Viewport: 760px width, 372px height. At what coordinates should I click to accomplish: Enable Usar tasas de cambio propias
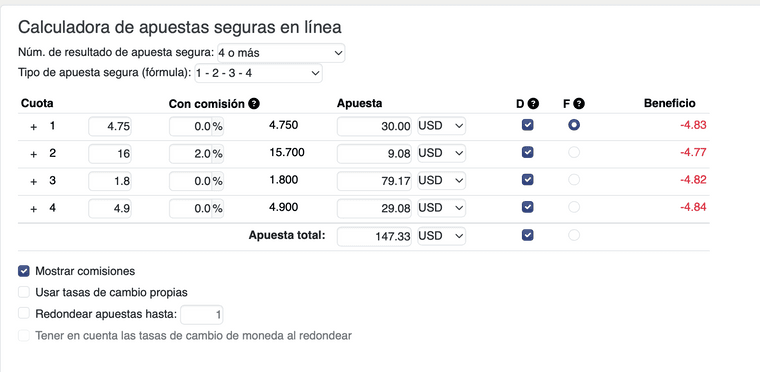(x=24, y=292)
